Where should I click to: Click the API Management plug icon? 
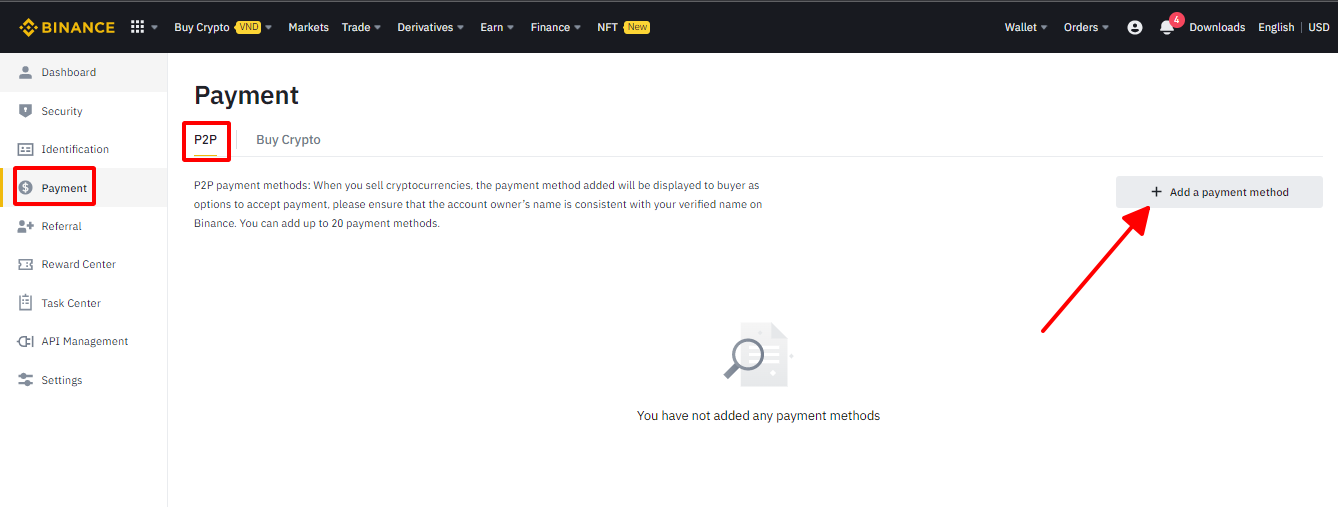pyautogui.click(x=26, y=341)
